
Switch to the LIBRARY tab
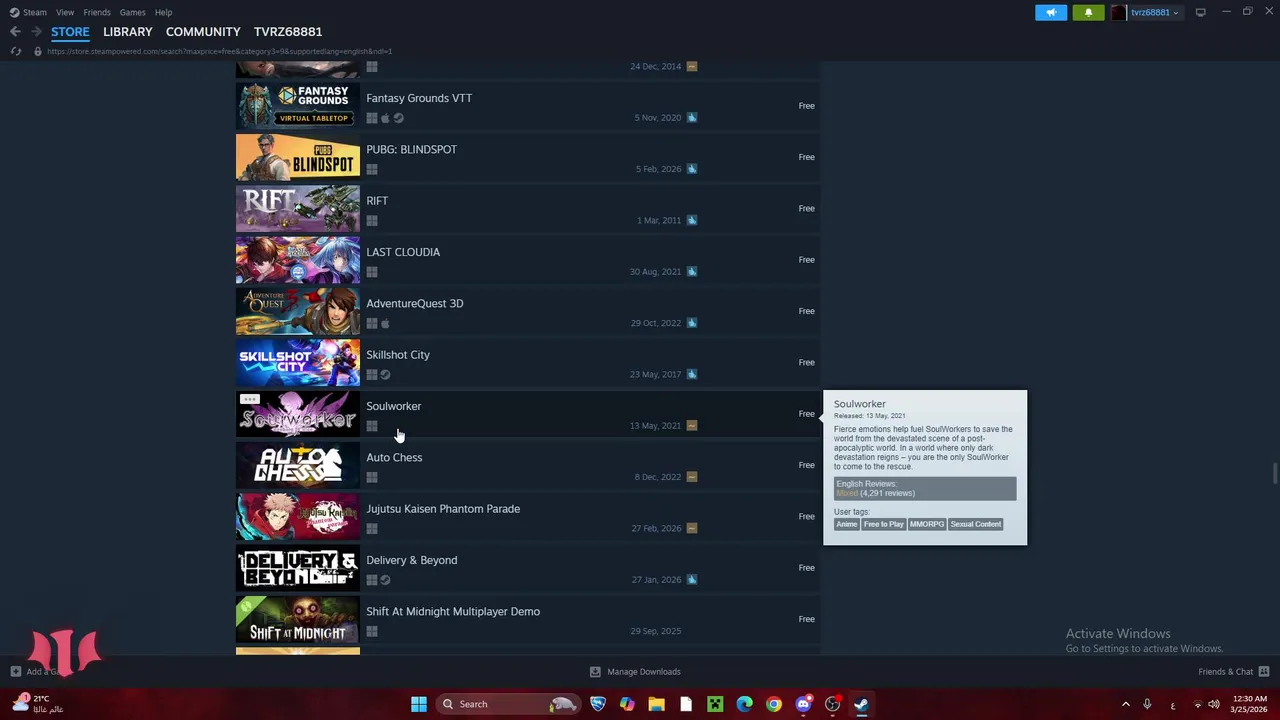pyautogui.click(x=128, y=32)
